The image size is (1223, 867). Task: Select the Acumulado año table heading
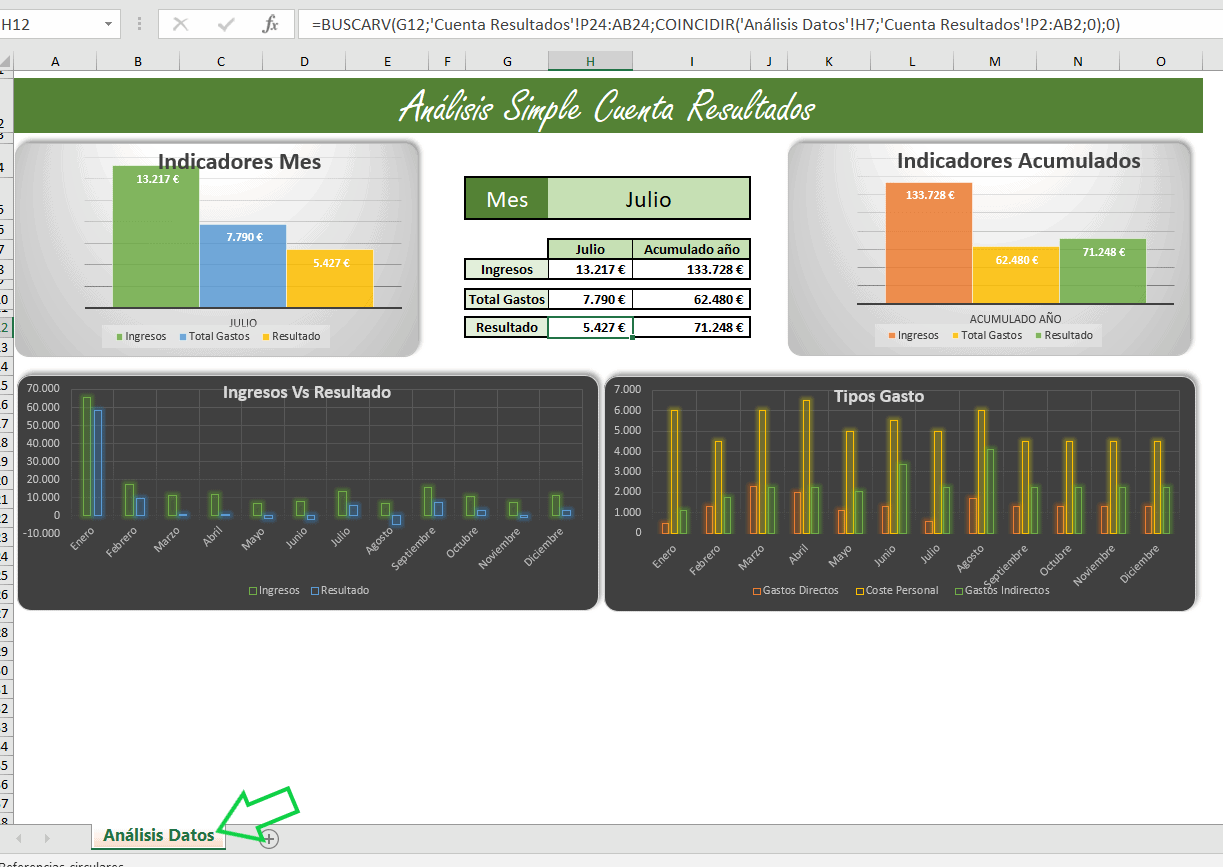[x=691, y=249]
